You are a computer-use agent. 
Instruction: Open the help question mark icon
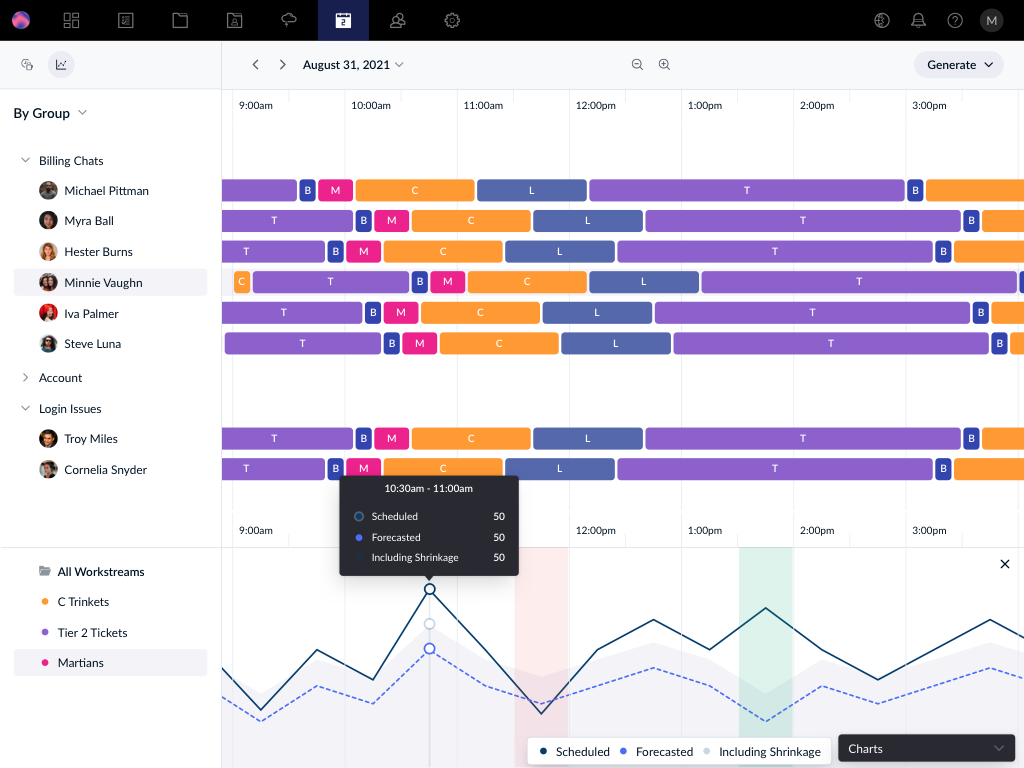click(955, 20)
